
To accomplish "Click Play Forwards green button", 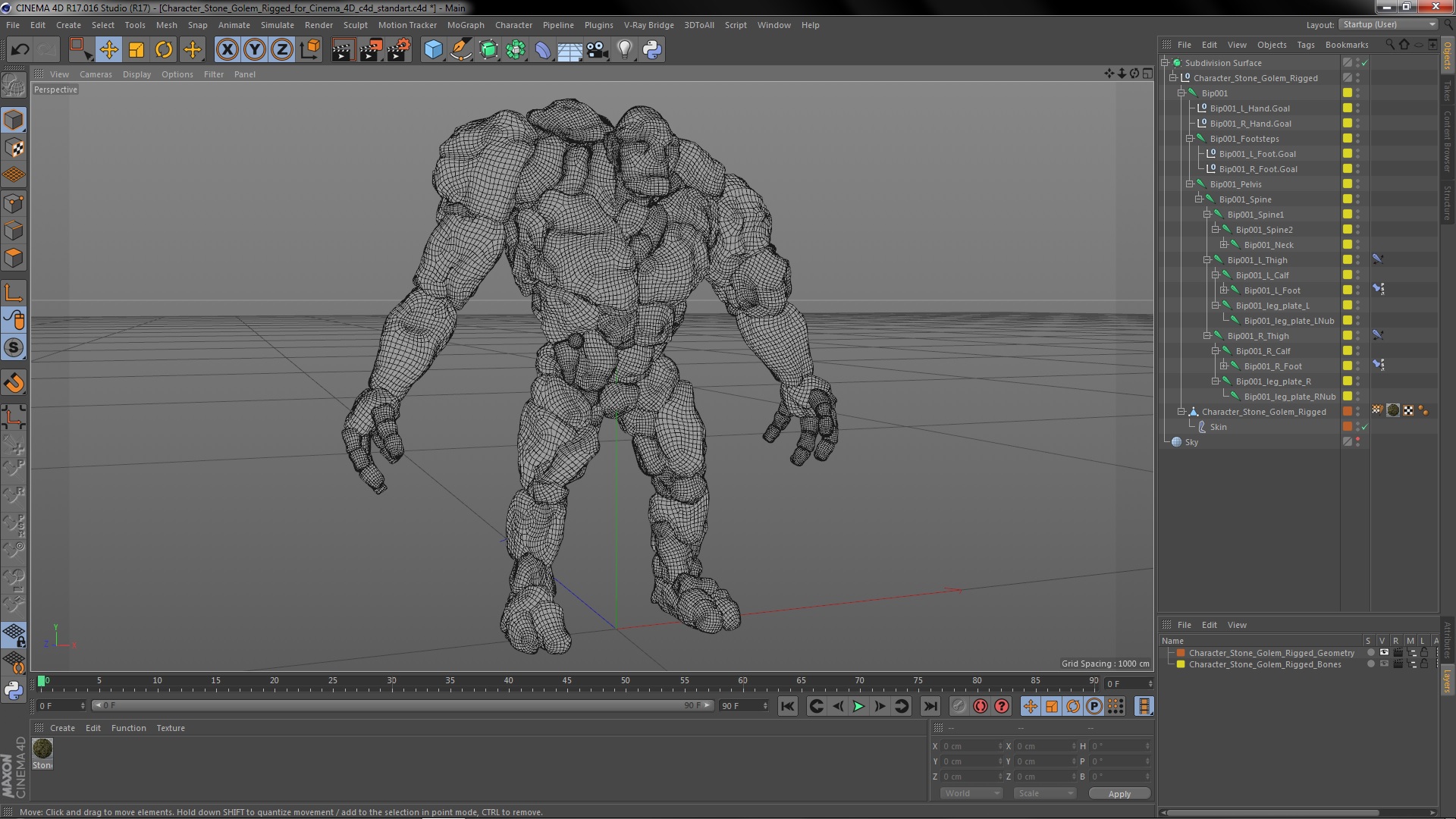I will tap(858, 707).
